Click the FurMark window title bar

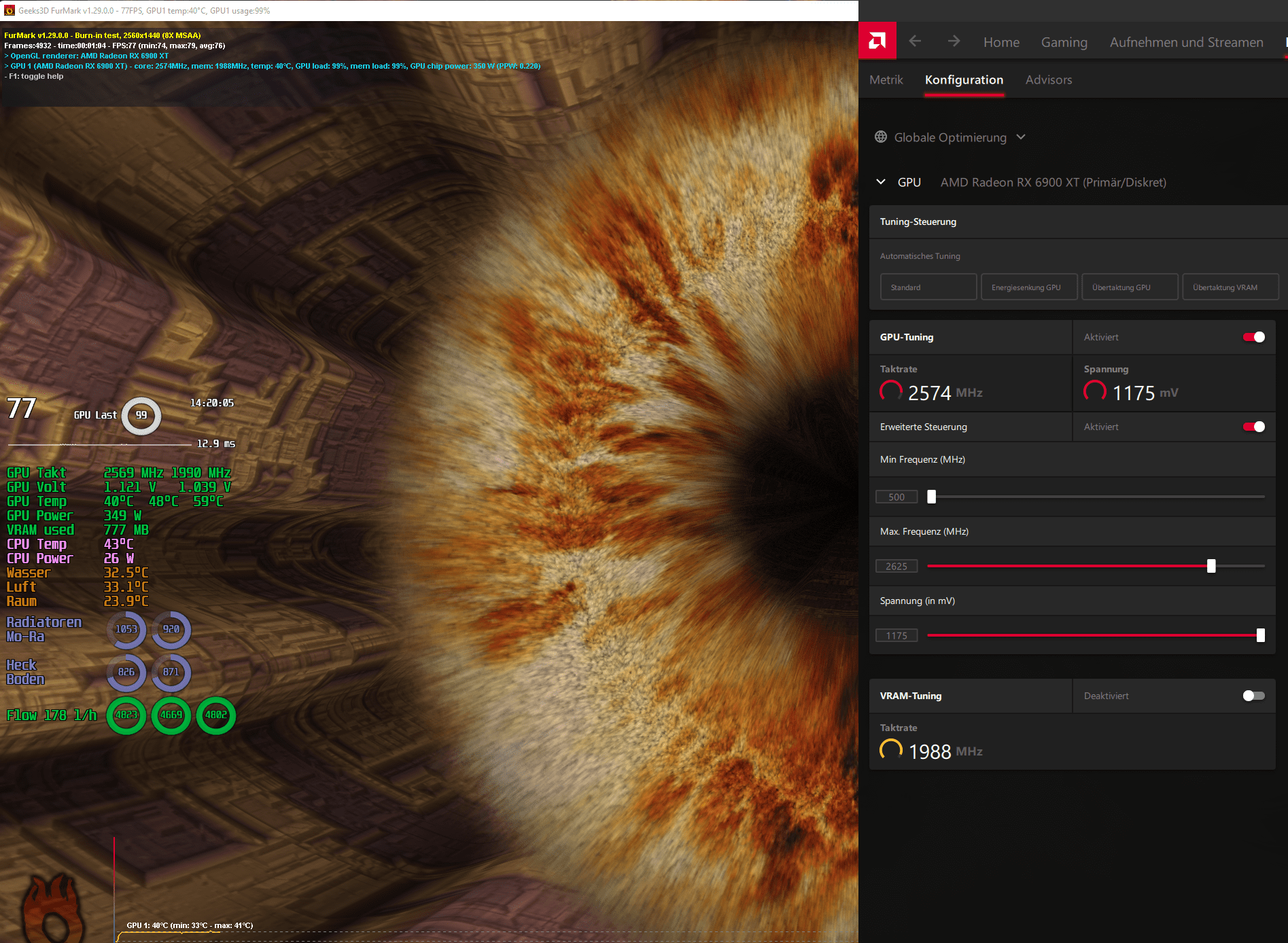429,10
